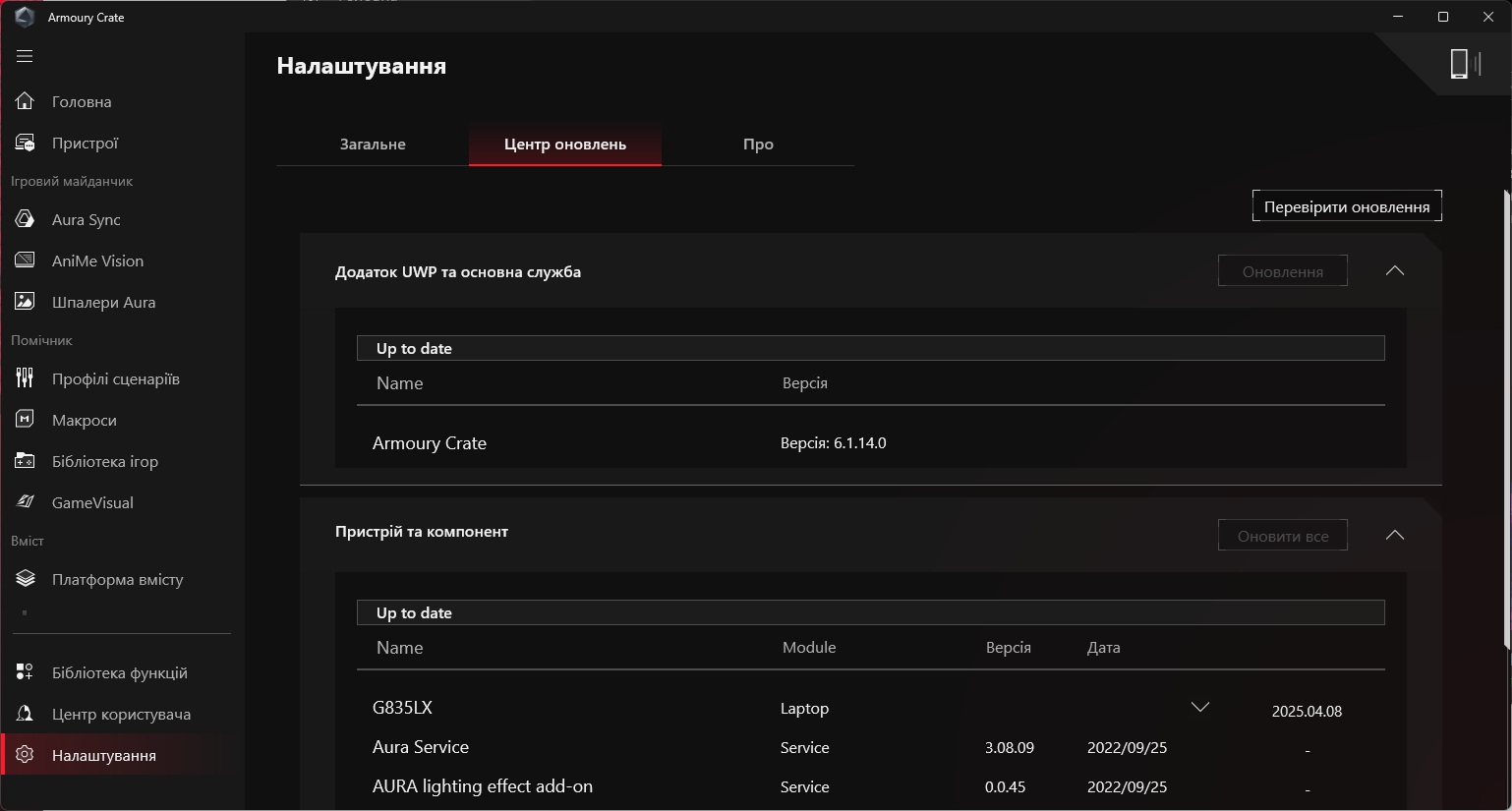Open Профілі сценаріїв sliders icon
This screenshot has width=1512, height=811.
pos(25,378)
